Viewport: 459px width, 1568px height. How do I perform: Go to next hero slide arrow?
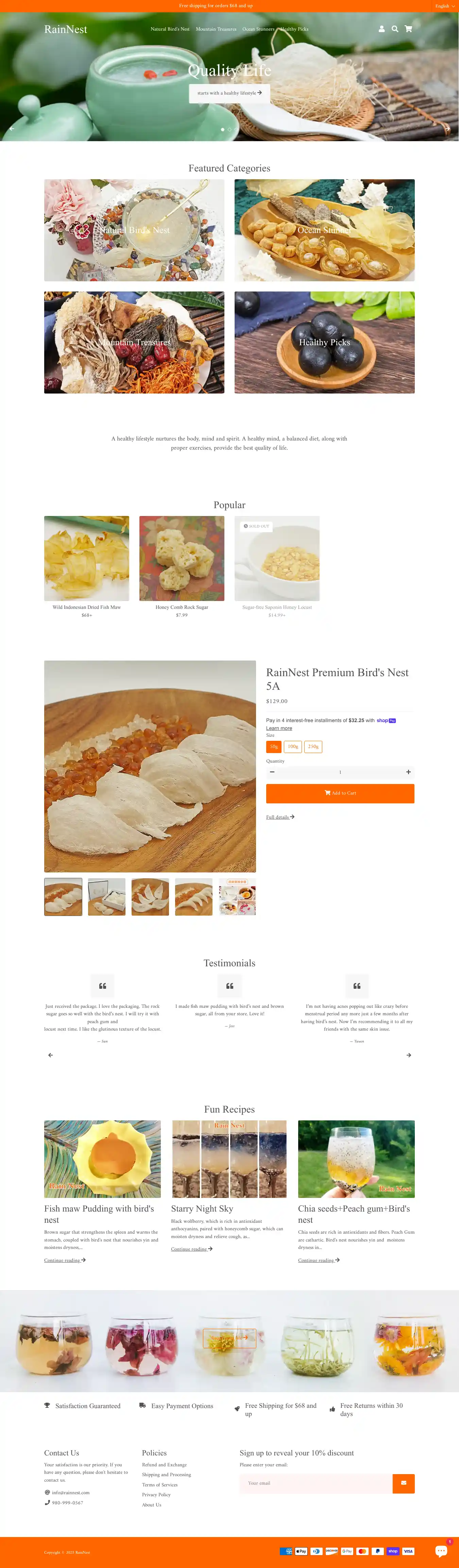[447, 129]
